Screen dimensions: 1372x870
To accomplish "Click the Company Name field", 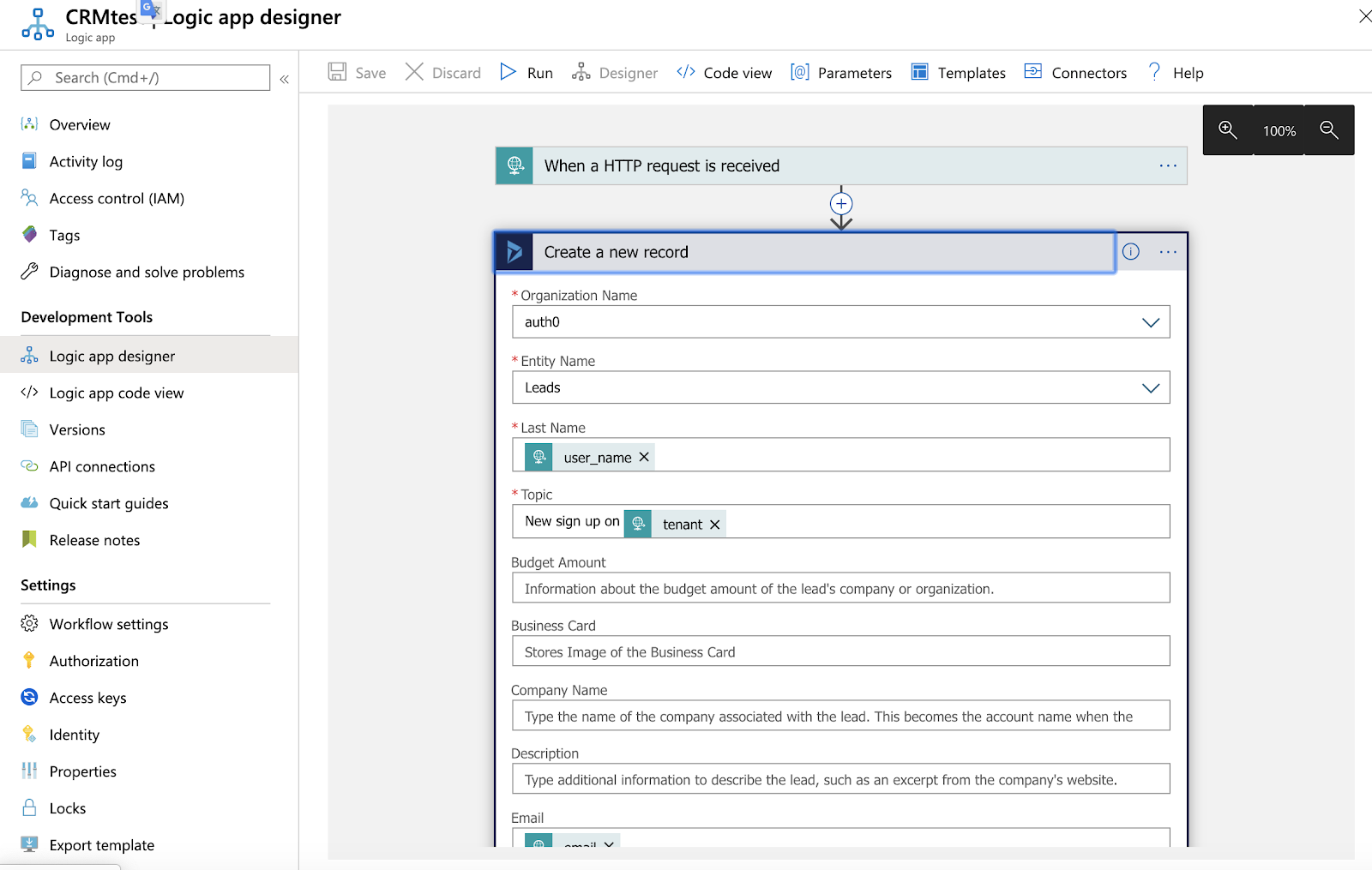I will [841, 716].
